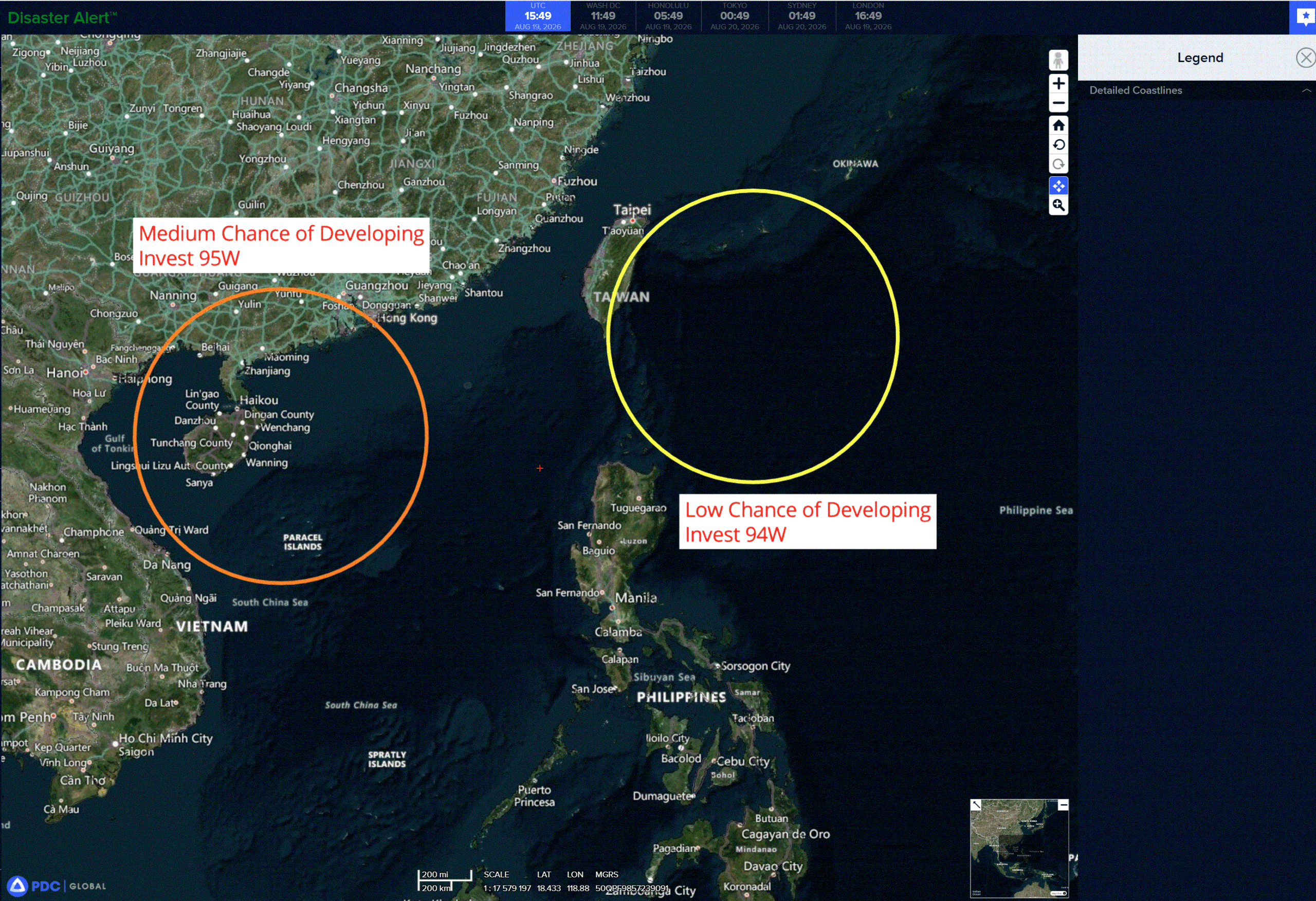Click the Shantou city label

pos(484,293)
